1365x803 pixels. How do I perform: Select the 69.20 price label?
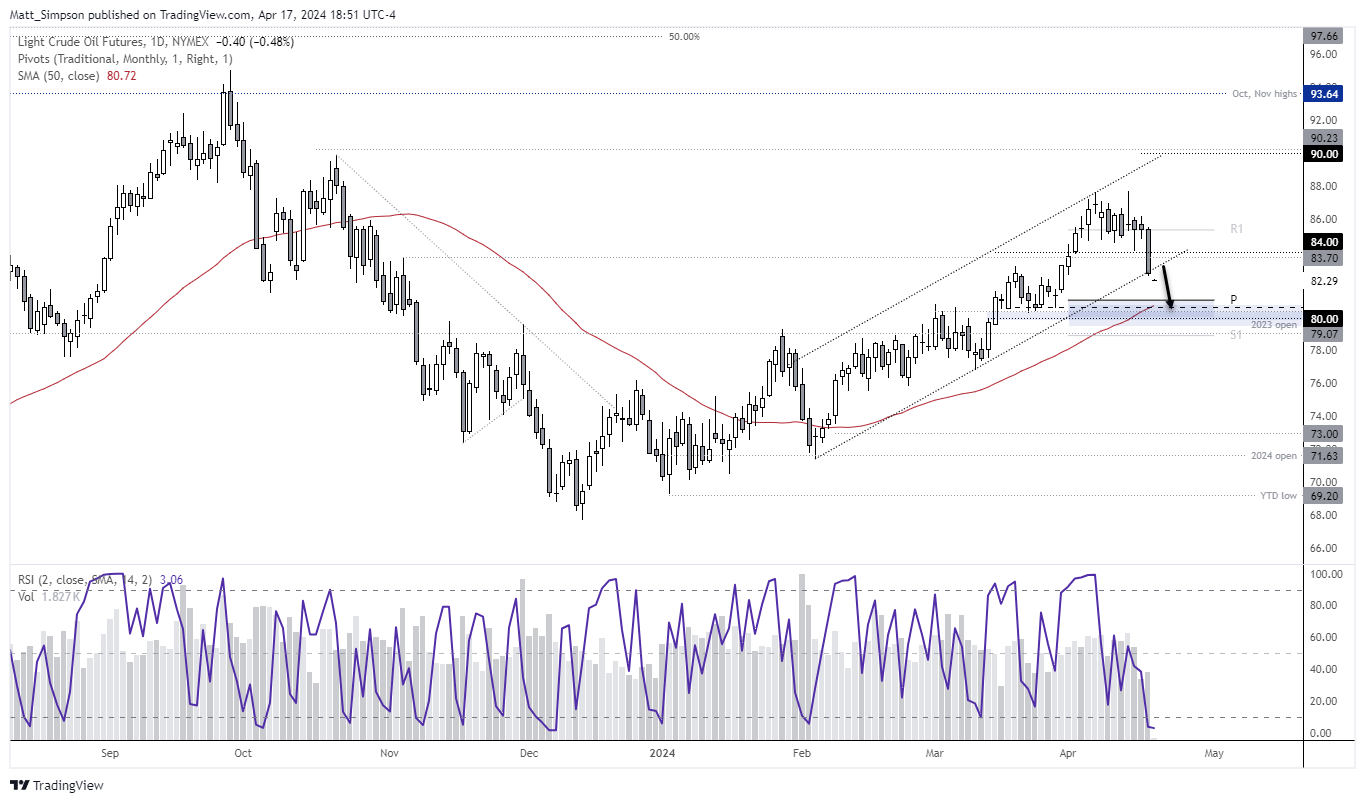pyautogui.click(x=1326, y=495)
